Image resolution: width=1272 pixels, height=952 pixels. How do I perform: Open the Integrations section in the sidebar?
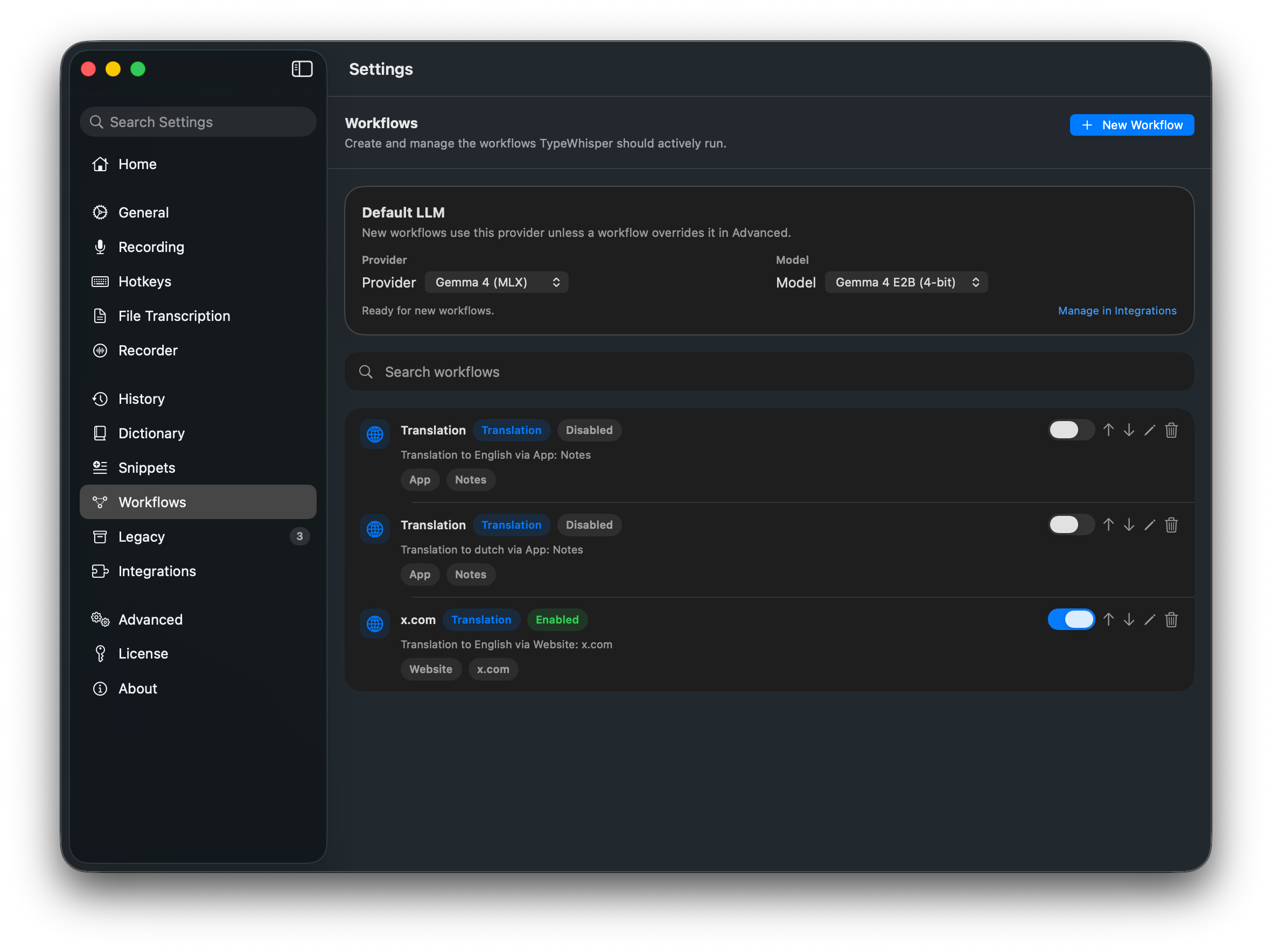click(x=156, y=571)
